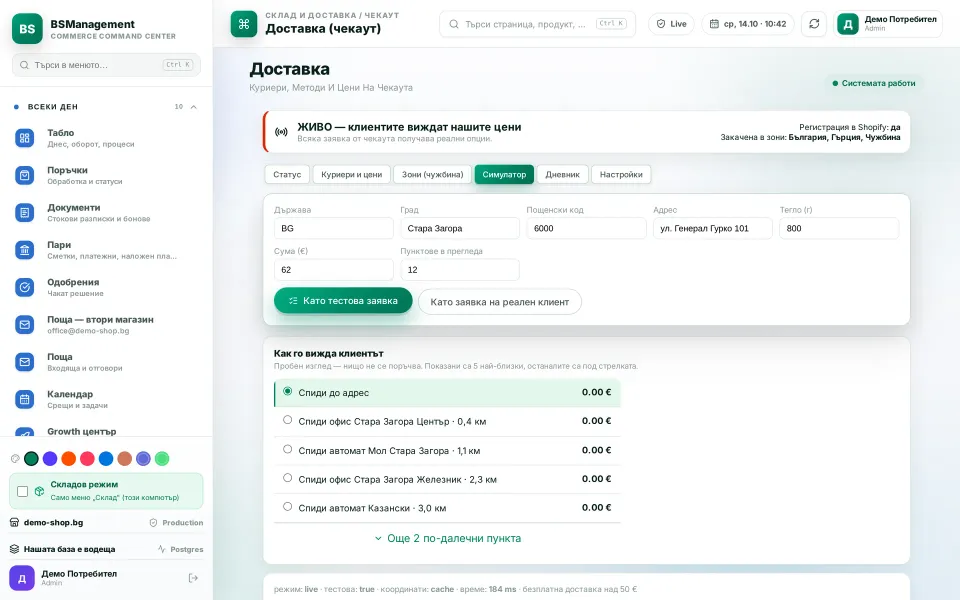960x600 pixels.
Task: Select Спиди офис Стара Загора Железник radio
Action: coord(287,478)
